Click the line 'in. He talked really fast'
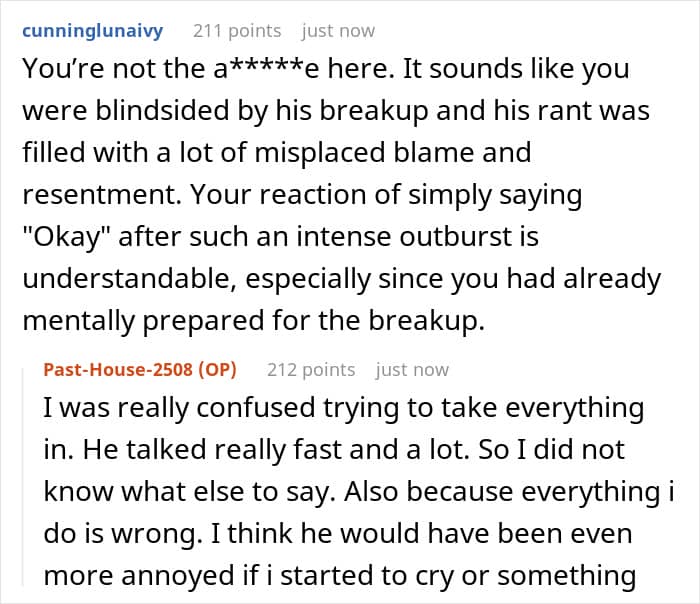Screen dimensions: 700x604 (334, 450)
